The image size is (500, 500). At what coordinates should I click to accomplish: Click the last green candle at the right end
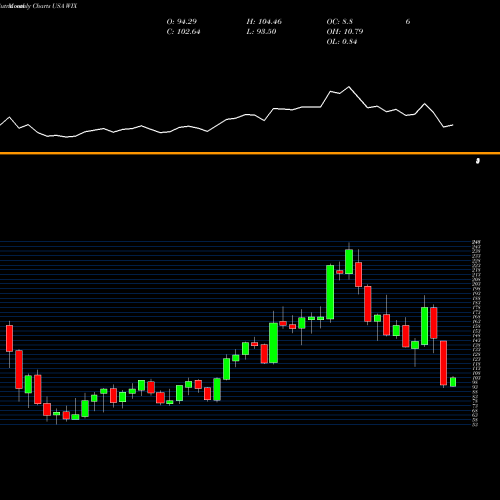pos(453,382)
